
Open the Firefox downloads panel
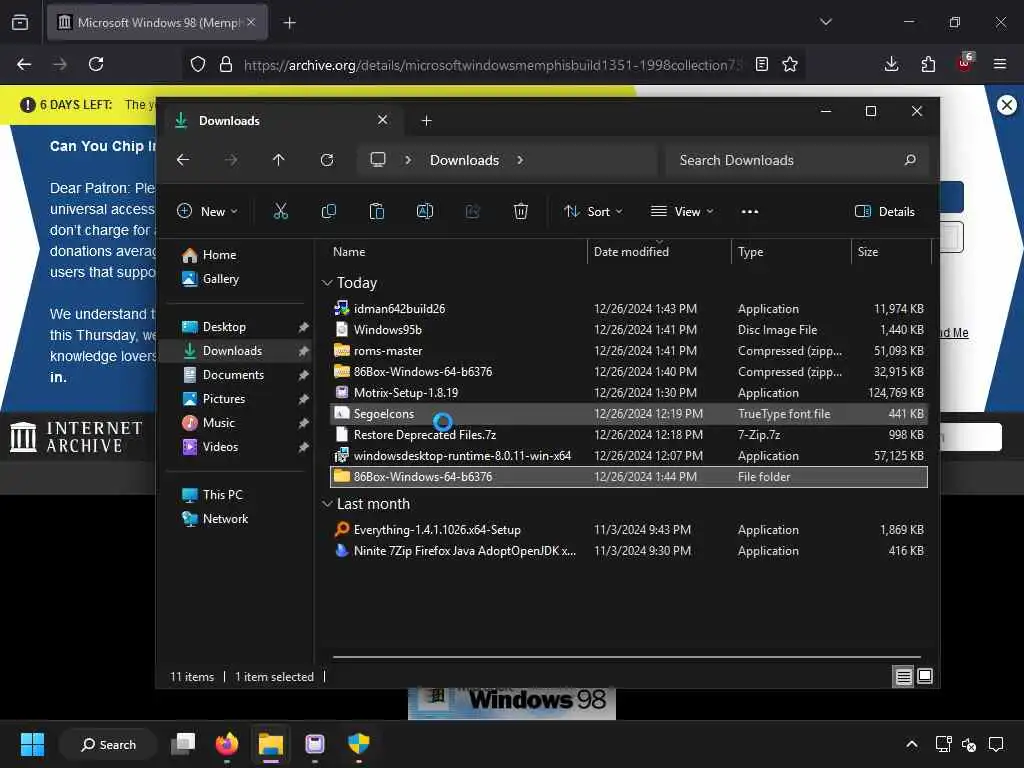(x=891, y=64)
